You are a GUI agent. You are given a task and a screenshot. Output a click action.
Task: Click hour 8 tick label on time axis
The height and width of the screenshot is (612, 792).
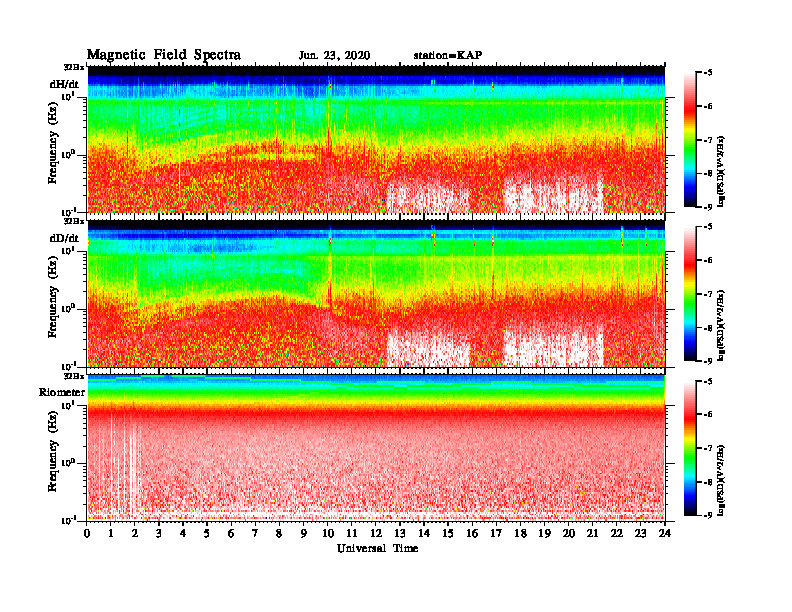pyautogui.click(x=279, y=533)
